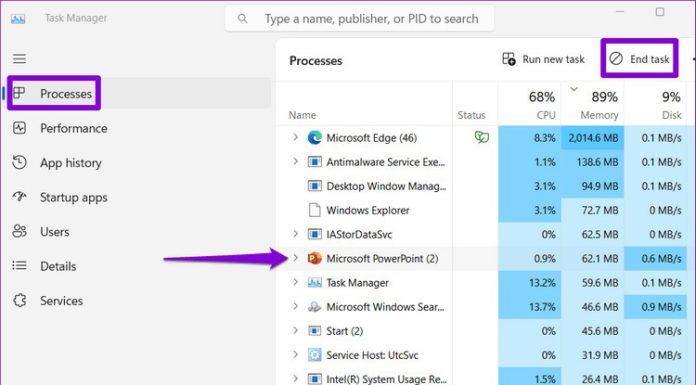This screenshot has width=696, height=385.
Task: Focus the name, publisher, or PID search box
Action: click(x=360, y=19)
